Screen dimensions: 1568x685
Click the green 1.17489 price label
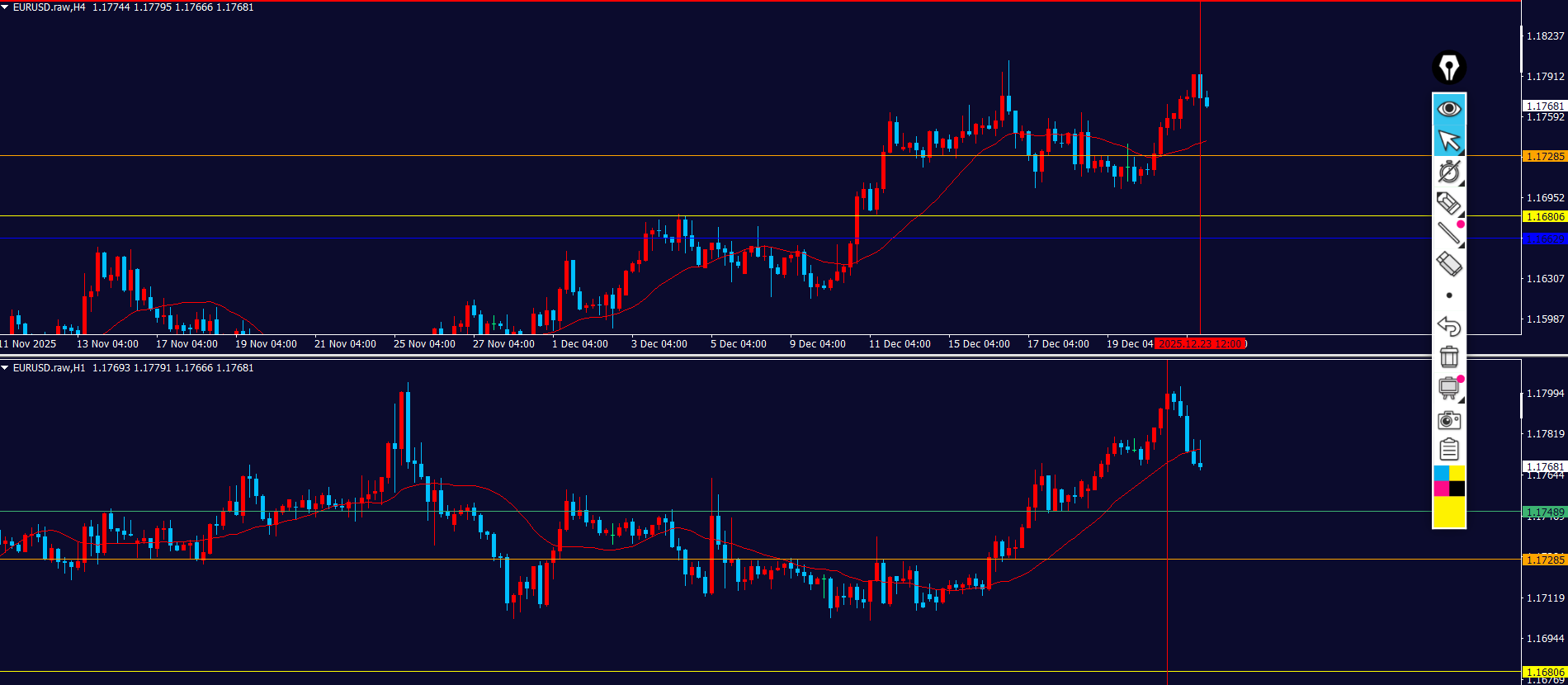(x=1544, y=513)
